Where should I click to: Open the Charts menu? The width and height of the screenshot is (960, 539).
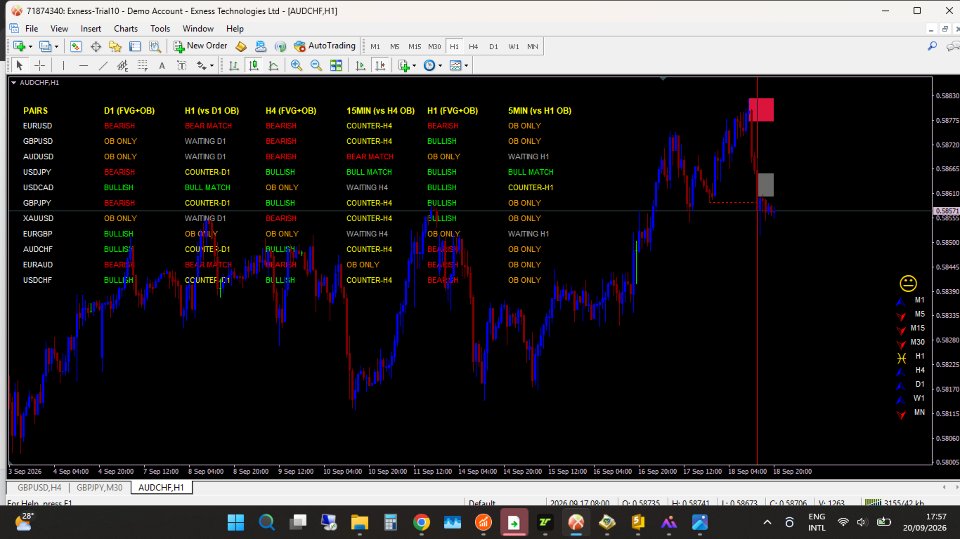pyautogui.click(x=126, y=29)
